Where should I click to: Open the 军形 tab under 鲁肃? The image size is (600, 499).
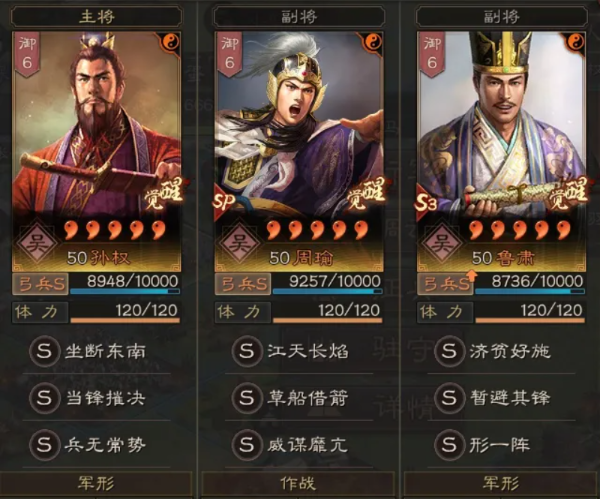[501, 484]
